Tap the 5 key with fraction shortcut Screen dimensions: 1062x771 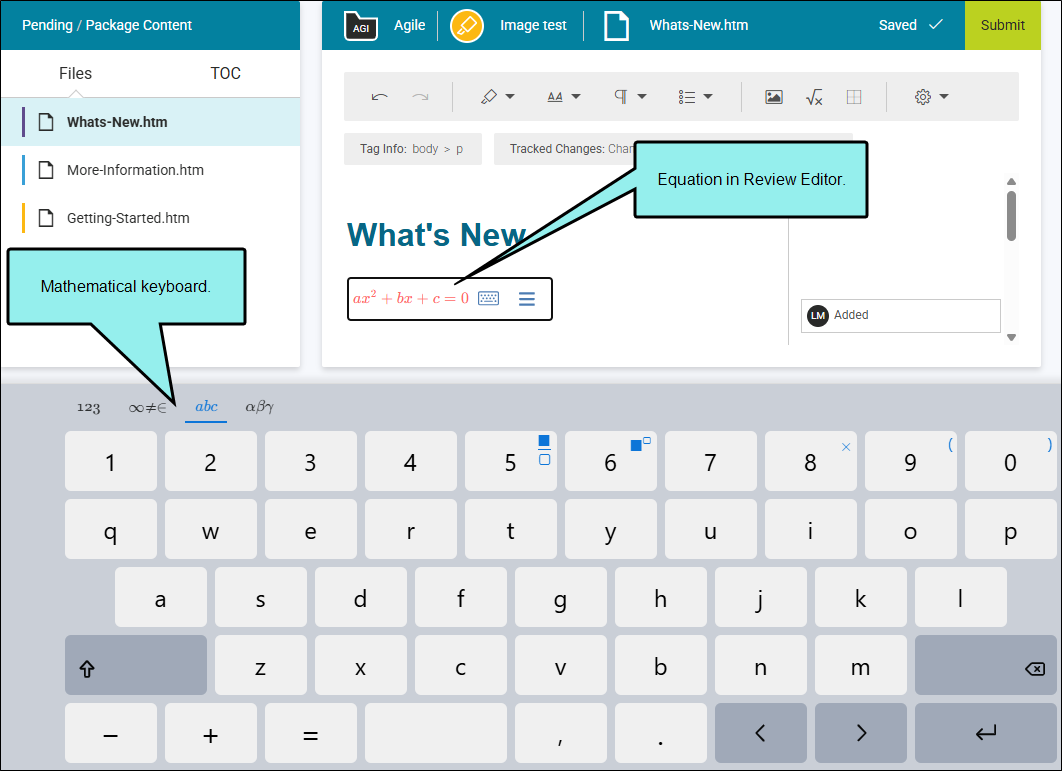pos(511,461)
